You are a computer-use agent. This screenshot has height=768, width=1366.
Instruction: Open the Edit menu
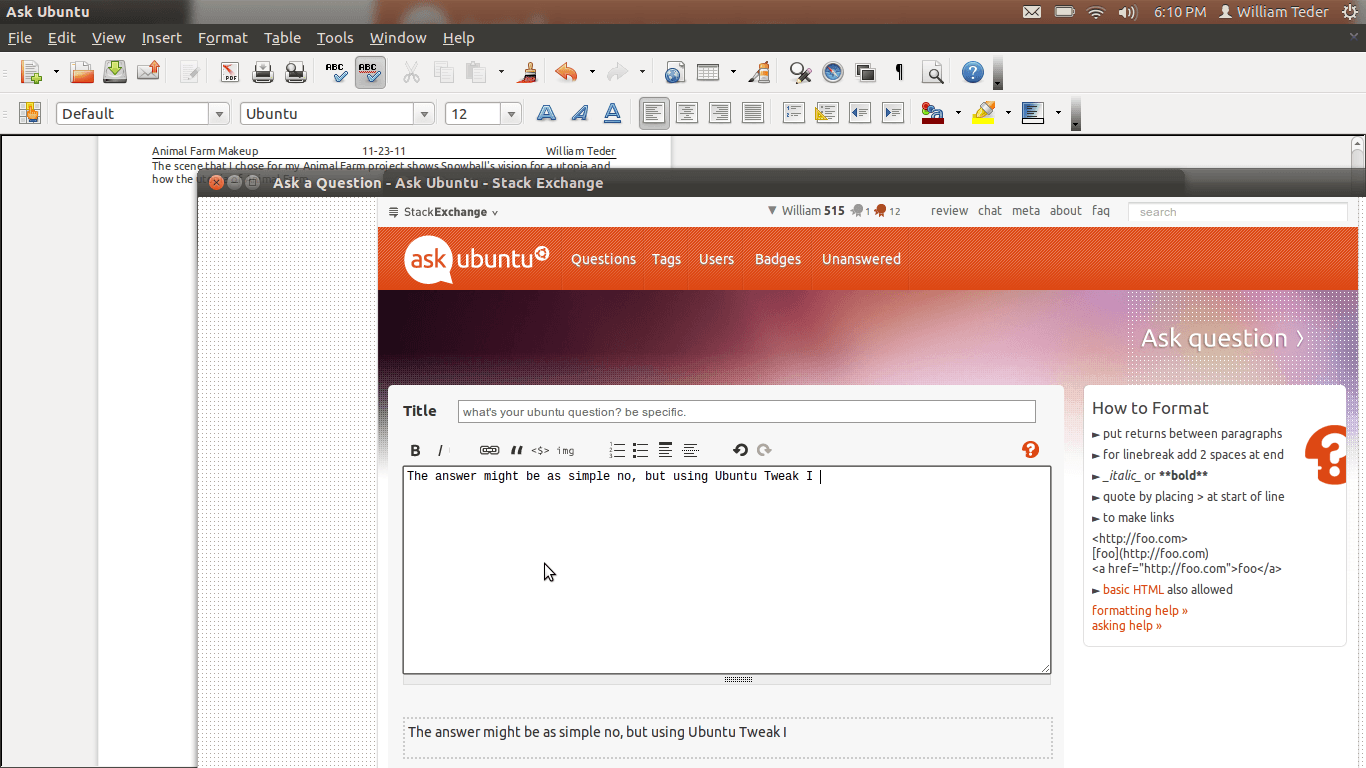pos(62,38)
